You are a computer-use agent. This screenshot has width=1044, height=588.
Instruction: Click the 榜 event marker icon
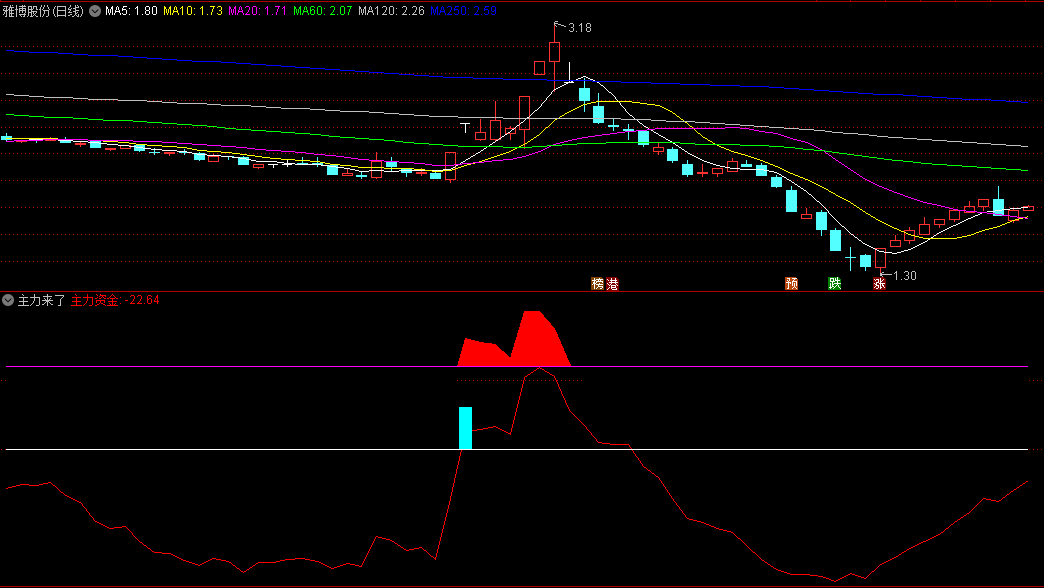[598, 284]
